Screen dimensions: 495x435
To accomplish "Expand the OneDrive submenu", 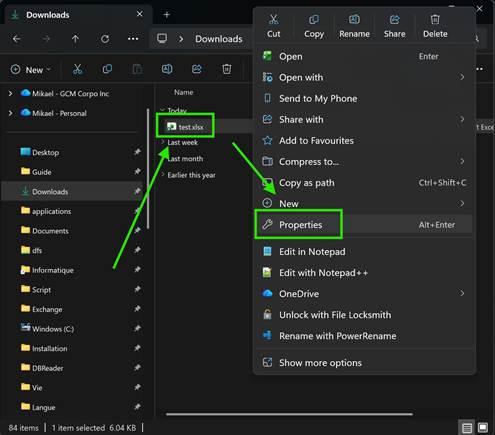I will [462, 293].
